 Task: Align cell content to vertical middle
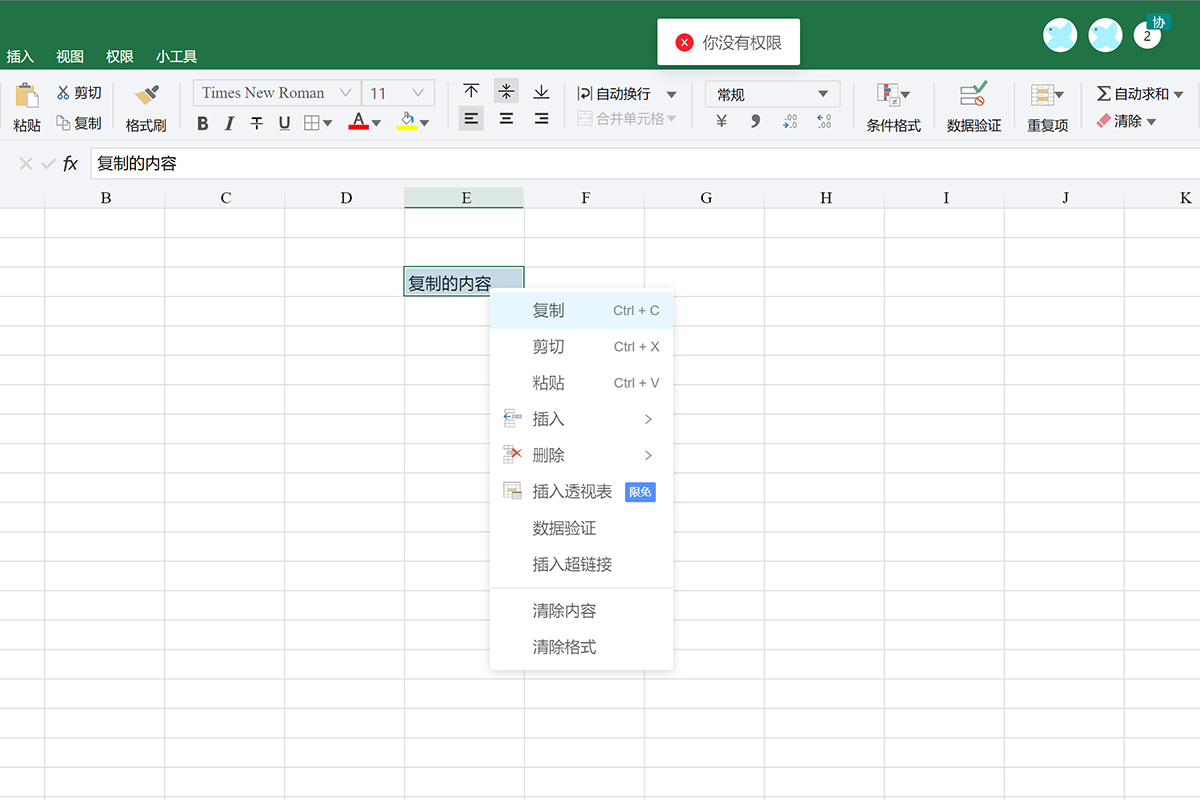[x=506, y=91]
